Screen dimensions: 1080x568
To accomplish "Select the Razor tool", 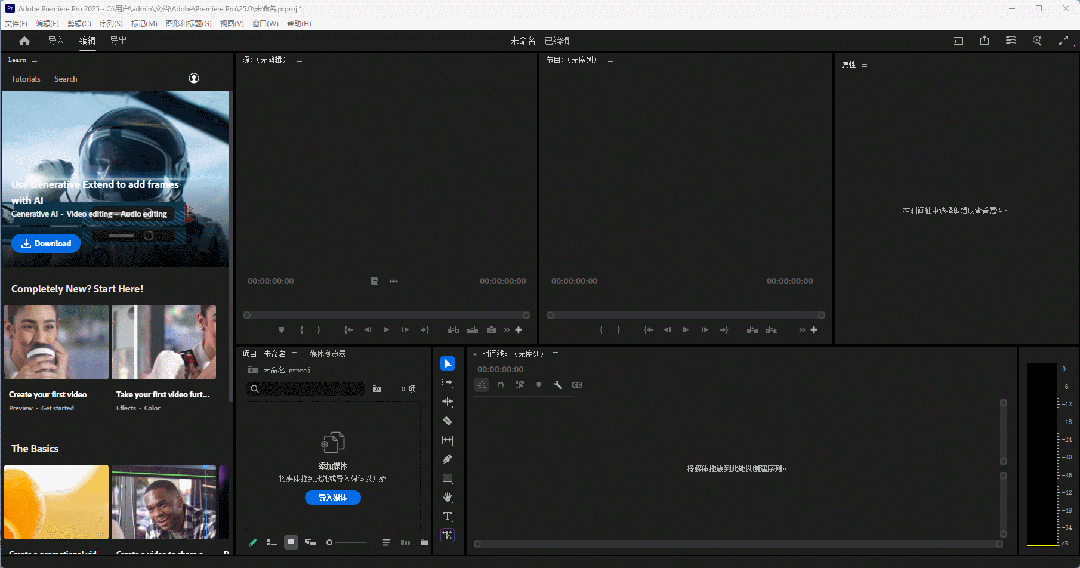I will [447, 421].
